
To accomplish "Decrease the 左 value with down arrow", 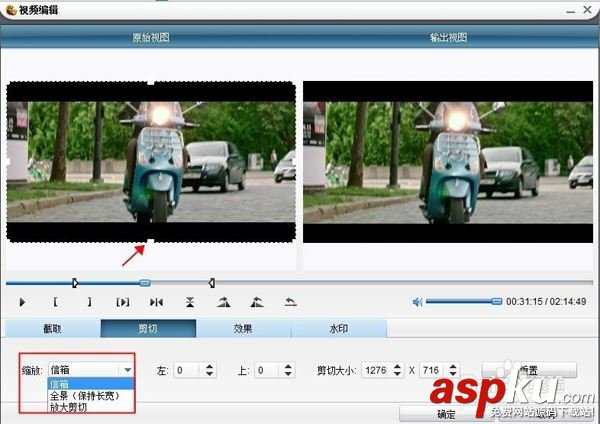I will [x=209, y=374].
